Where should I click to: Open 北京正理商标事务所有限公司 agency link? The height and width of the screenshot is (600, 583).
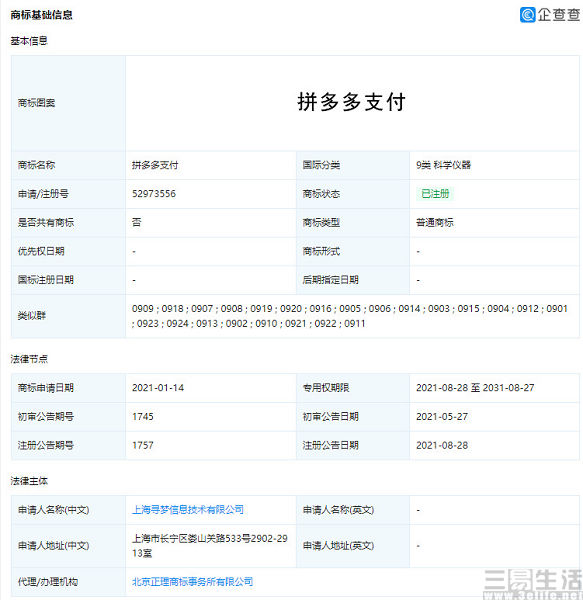(192, 582)
